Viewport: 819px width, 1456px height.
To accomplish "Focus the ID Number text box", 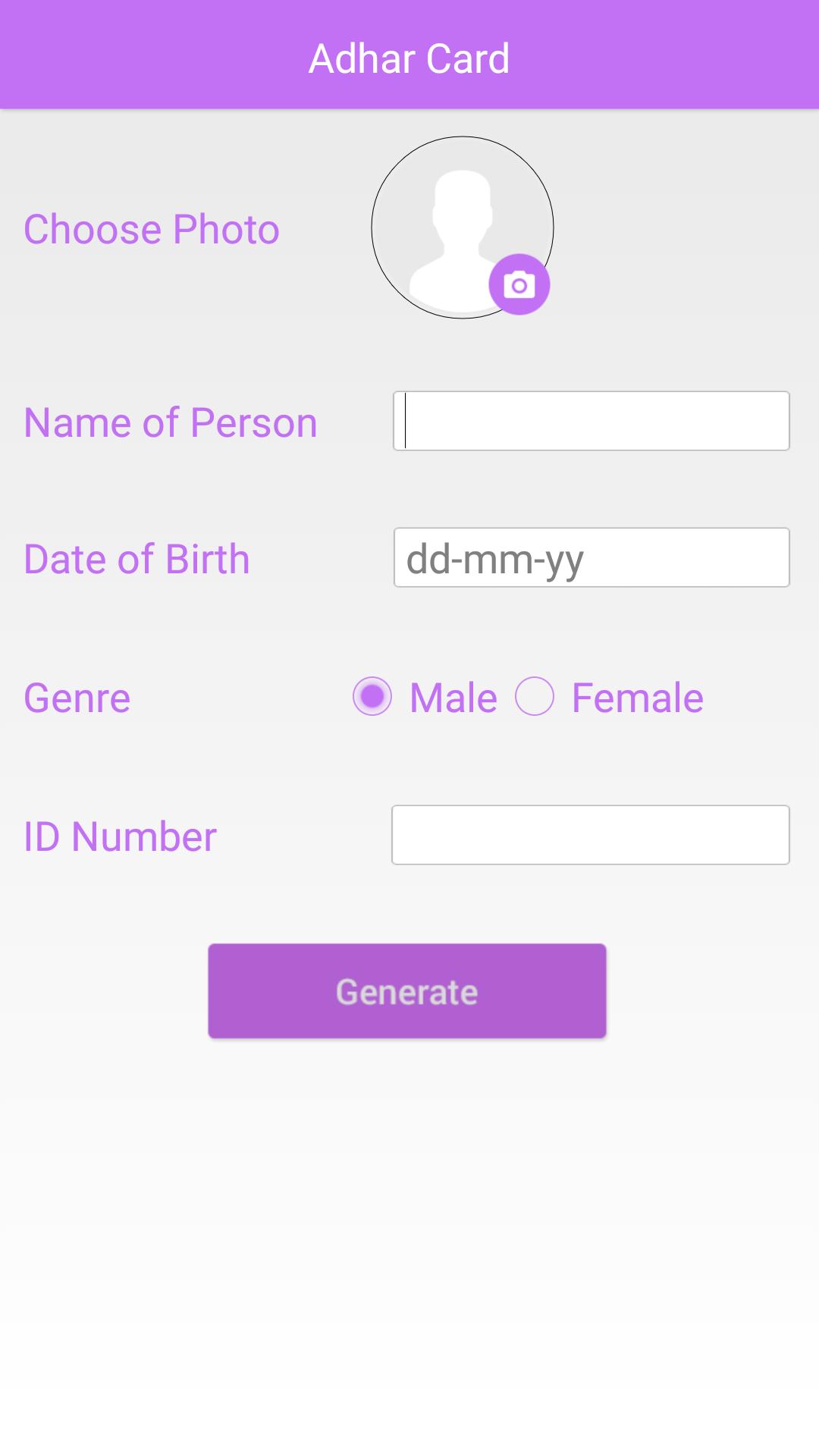I will coord(591,835).
